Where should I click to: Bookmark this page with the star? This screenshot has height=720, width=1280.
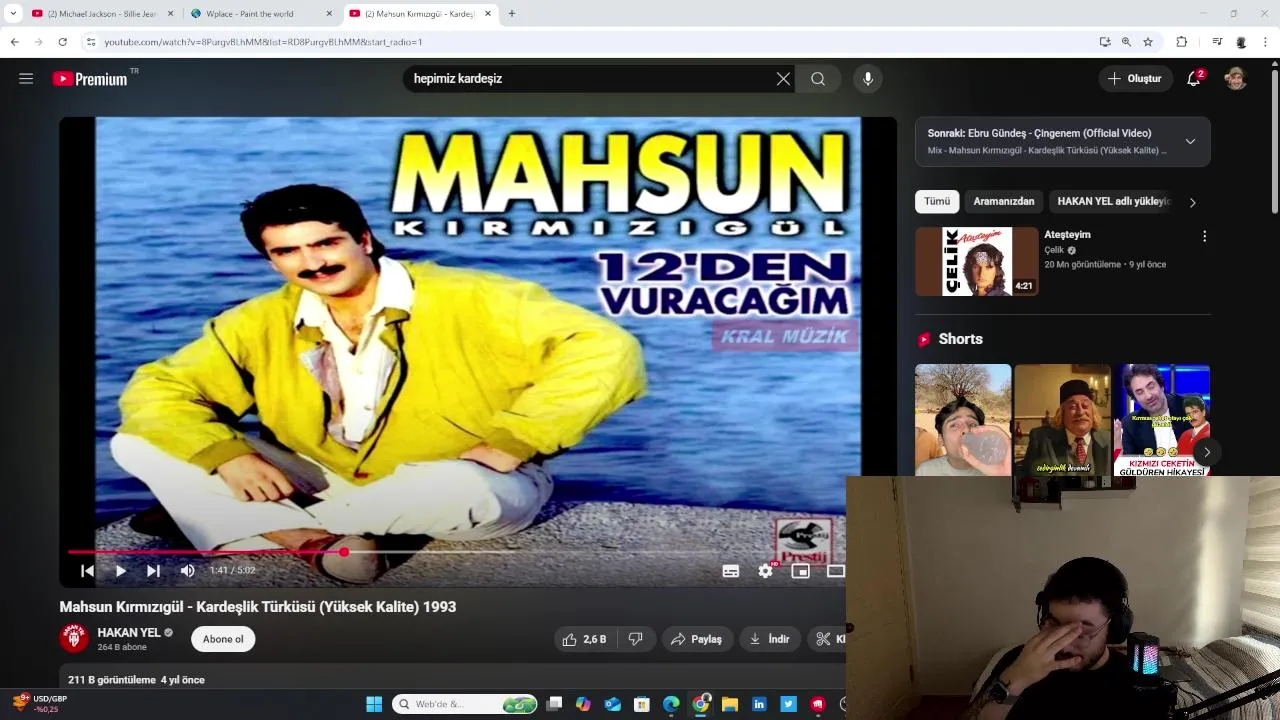pos(1148,42)
